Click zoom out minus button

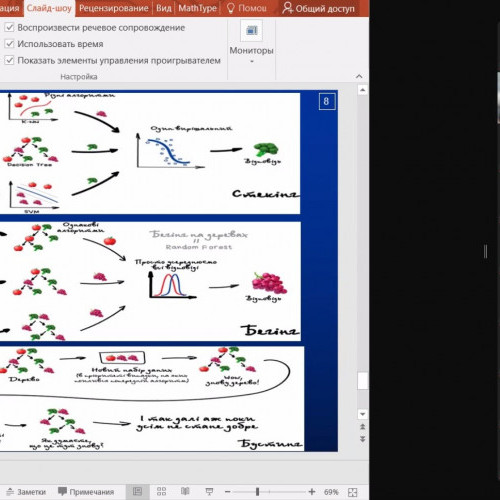click(x=228, y=492)
